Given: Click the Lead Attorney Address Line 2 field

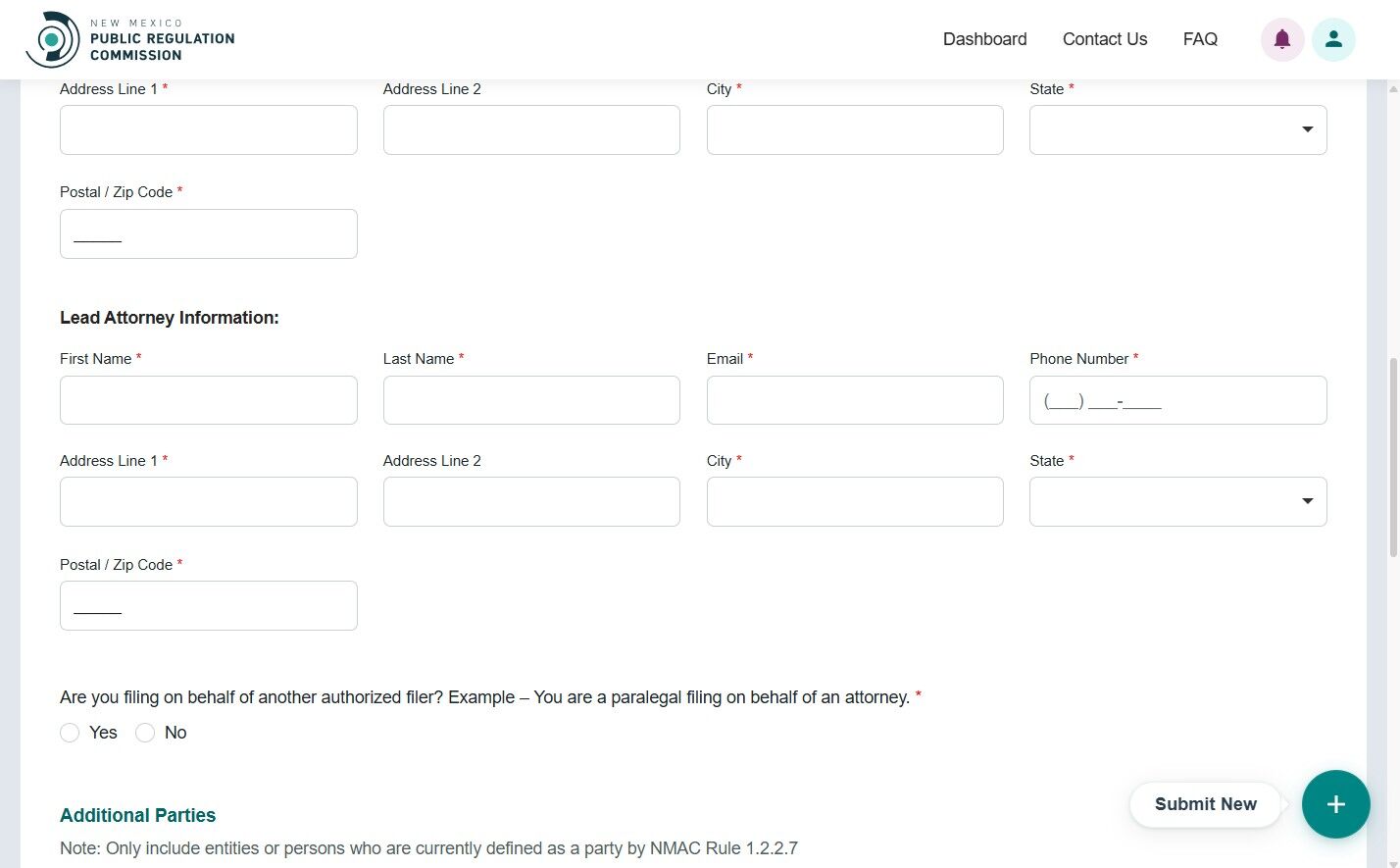Looking at the screenshot, I should tap(531, 501).
